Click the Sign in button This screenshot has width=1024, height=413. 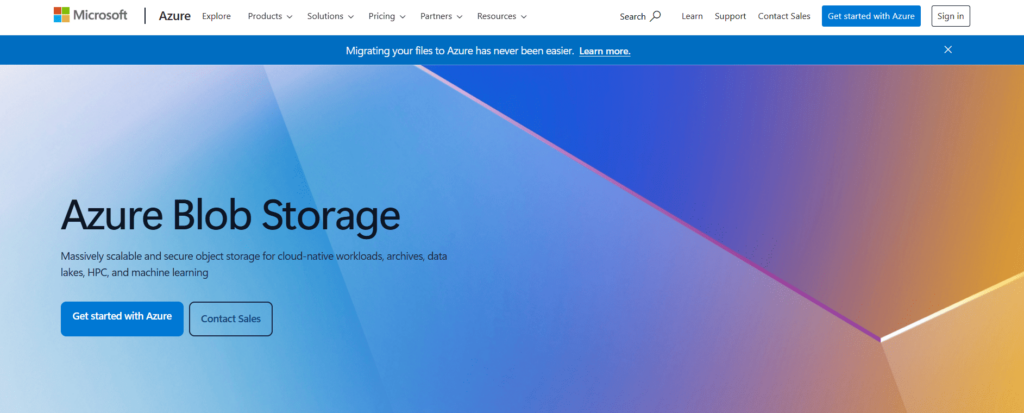[950, 16]
